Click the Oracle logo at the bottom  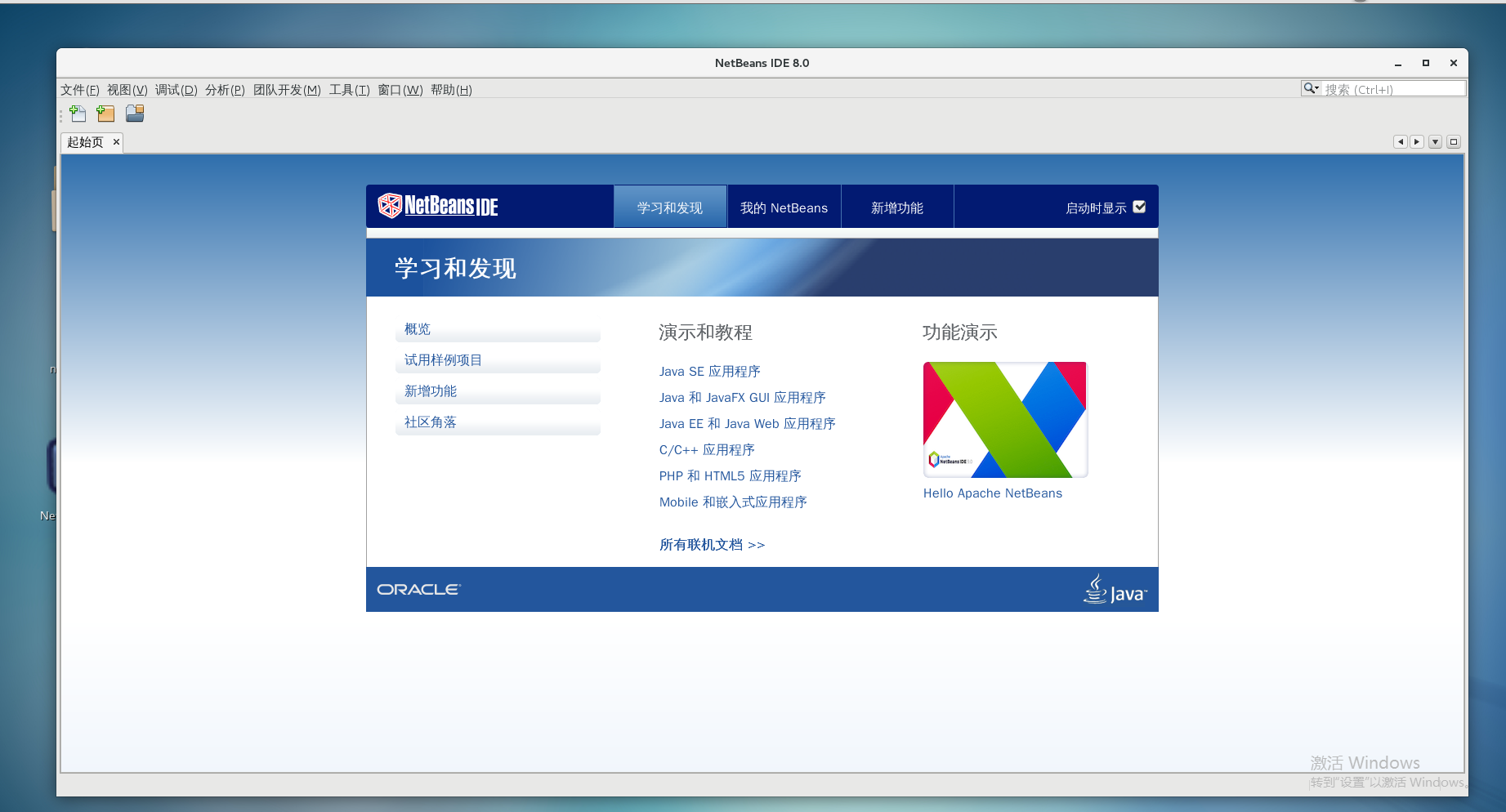tap(418, 588)
